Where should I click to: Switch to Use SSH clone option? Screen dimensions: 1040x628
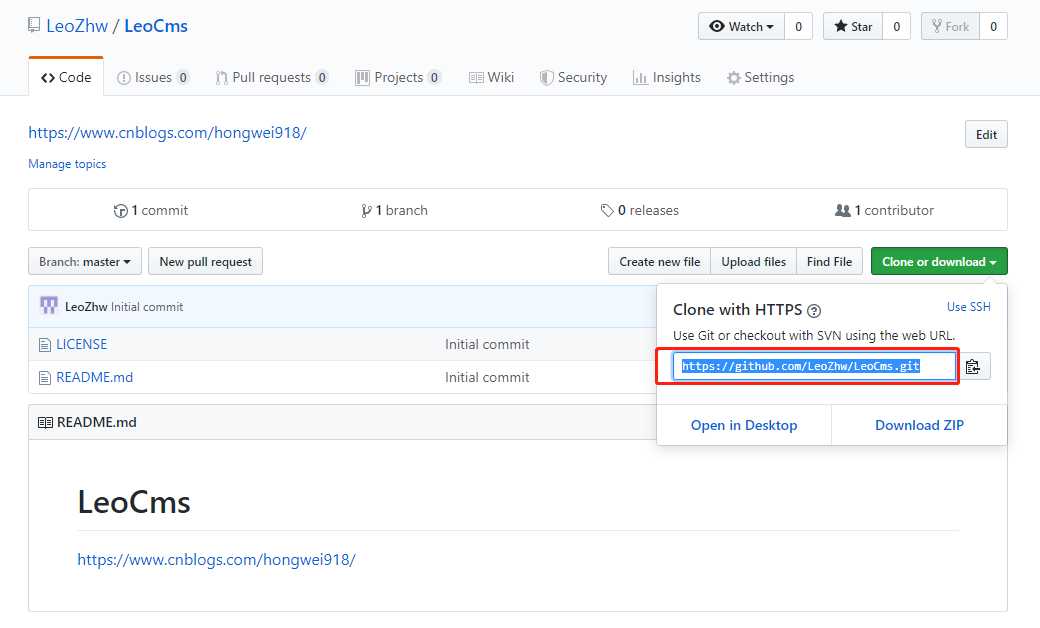pyautogui.click(x=968, y=307)
